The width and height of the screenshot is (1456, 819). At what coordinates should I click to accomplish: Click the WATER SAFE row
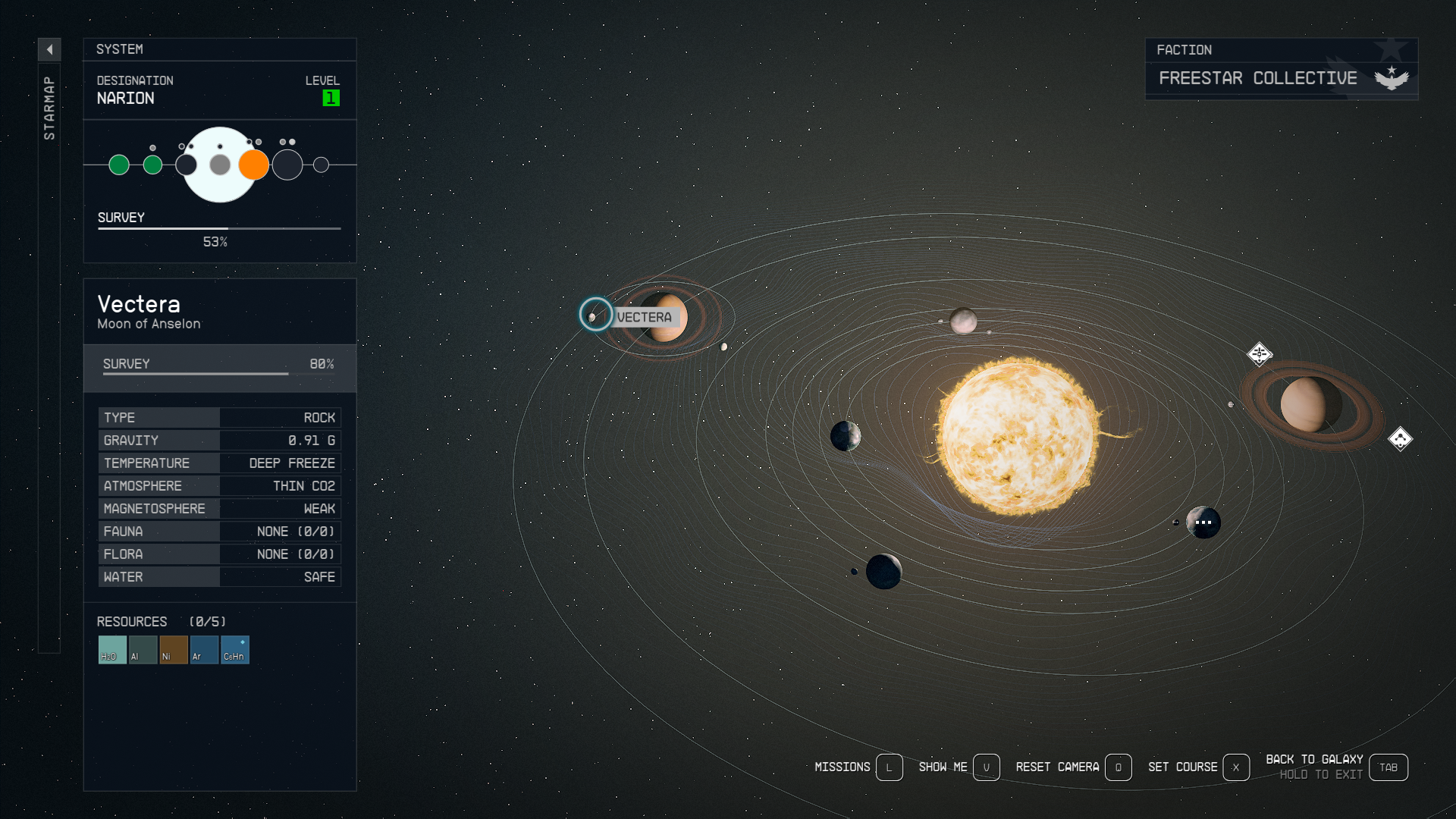tap(220, 577)
